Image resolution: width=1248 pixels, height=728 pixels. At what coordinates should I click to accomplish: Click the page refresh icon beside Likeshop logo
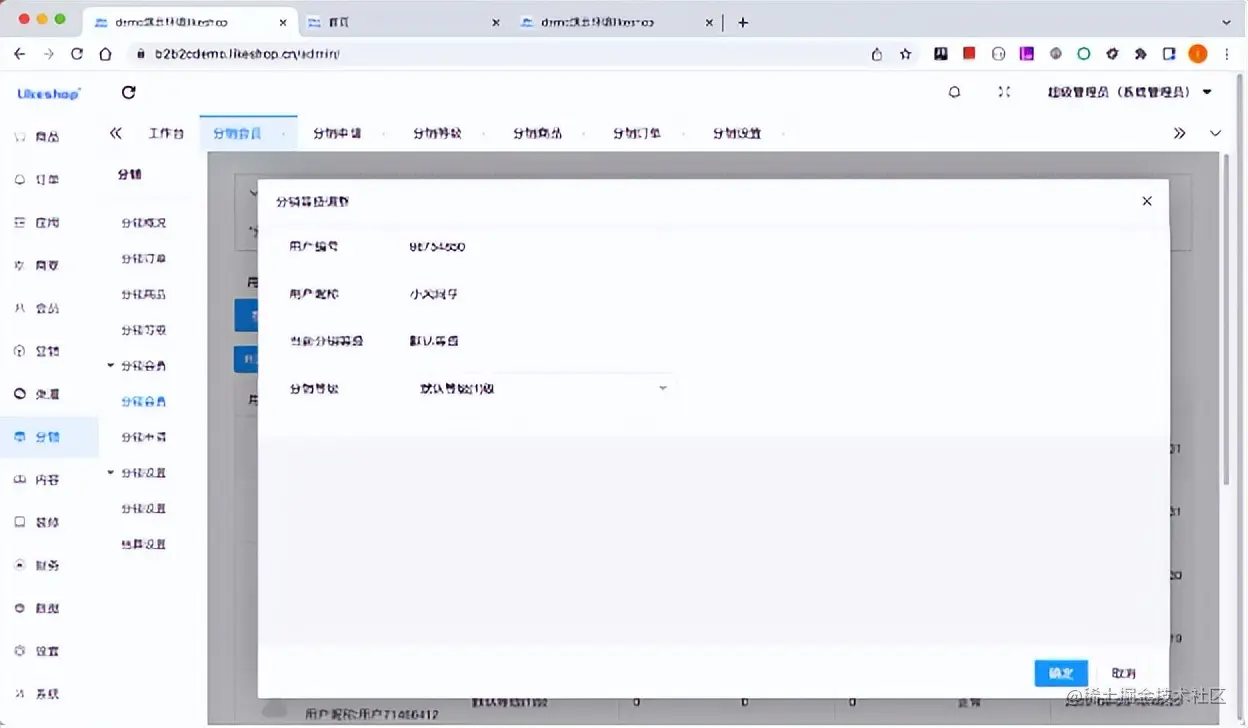point(128,92)
